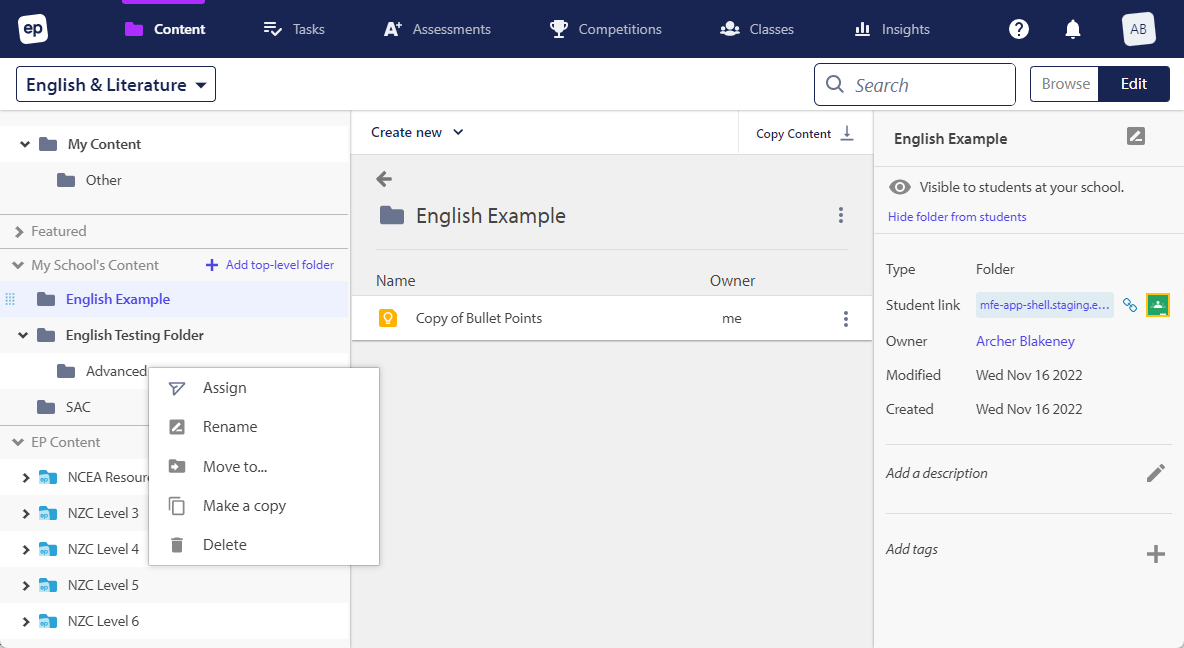1184x648 pixels.
Task: Open the English & Literature subject dropdown
Action: (x=116, y=85)
